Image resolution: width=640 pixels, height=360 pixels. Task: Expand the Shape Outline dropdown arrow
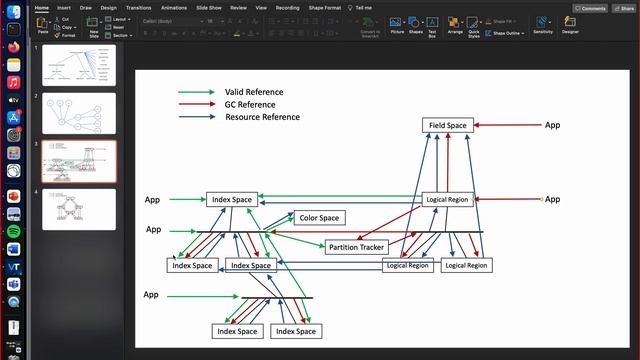[522, 33]
